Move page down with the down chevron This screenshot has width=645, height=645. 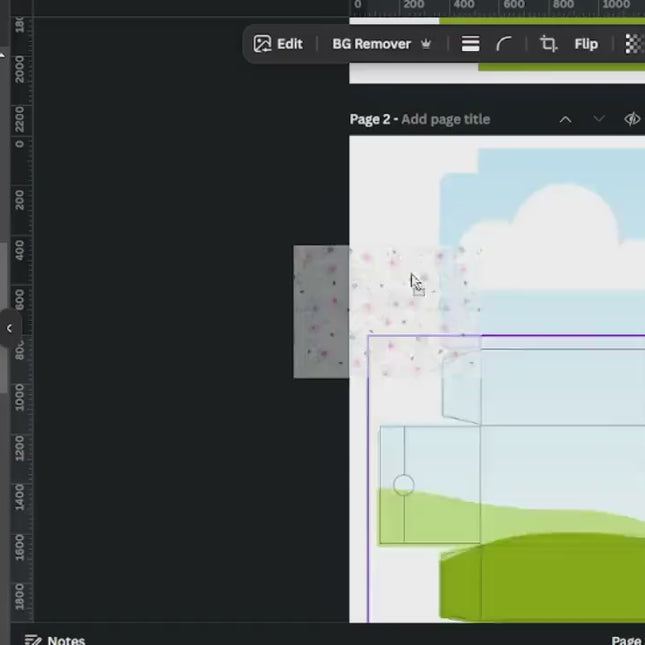click(x=599, y=119)
